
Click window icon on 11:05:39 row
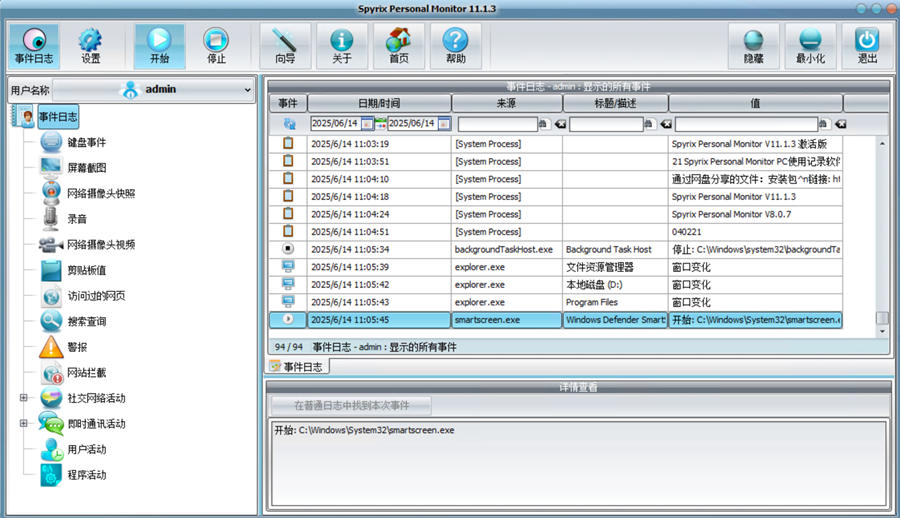(x=288, y=266)
